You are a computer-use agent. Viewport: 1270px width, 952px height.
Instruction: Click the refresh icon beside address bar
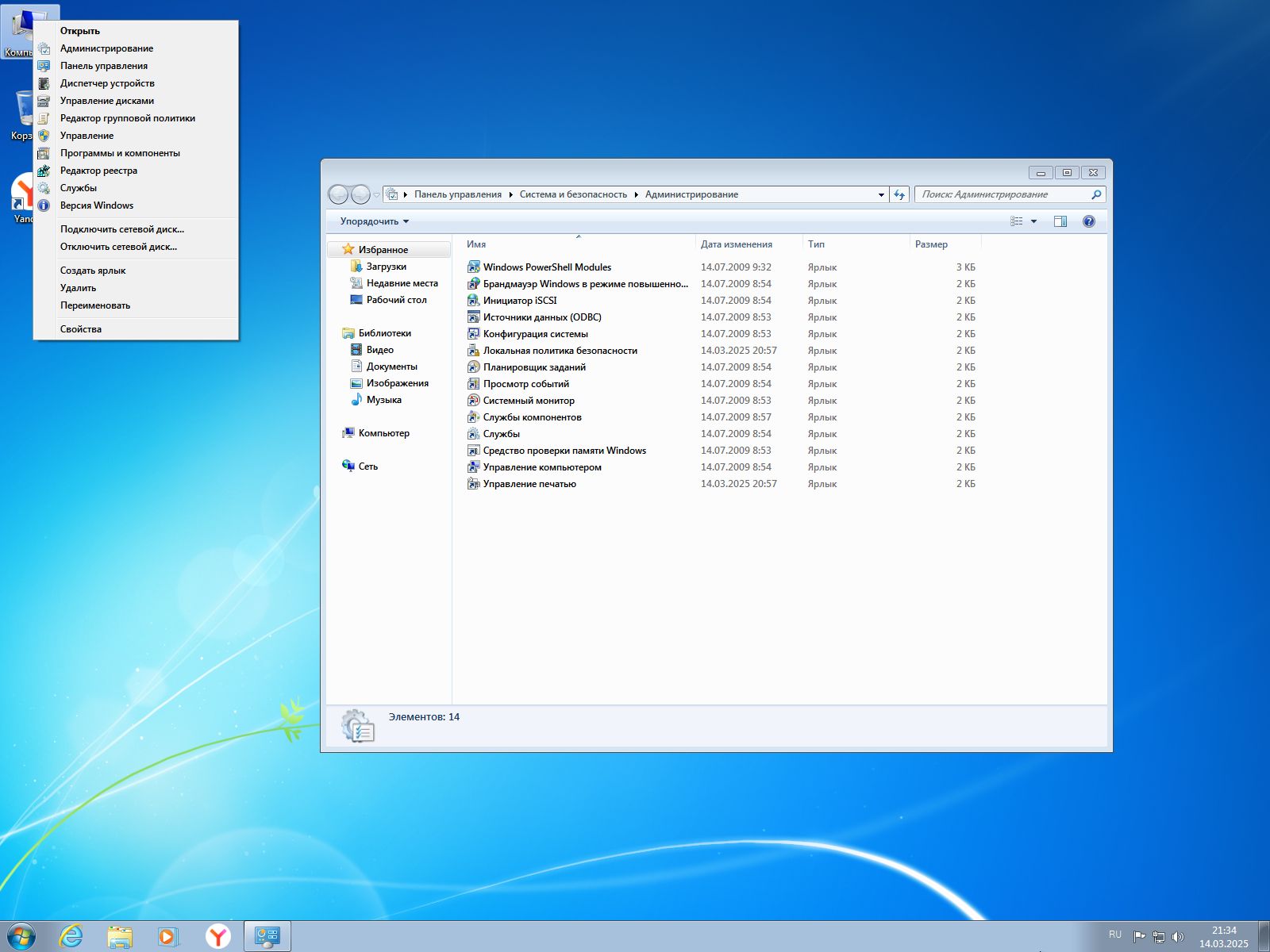pyautogui.click(x=899, y=194)
